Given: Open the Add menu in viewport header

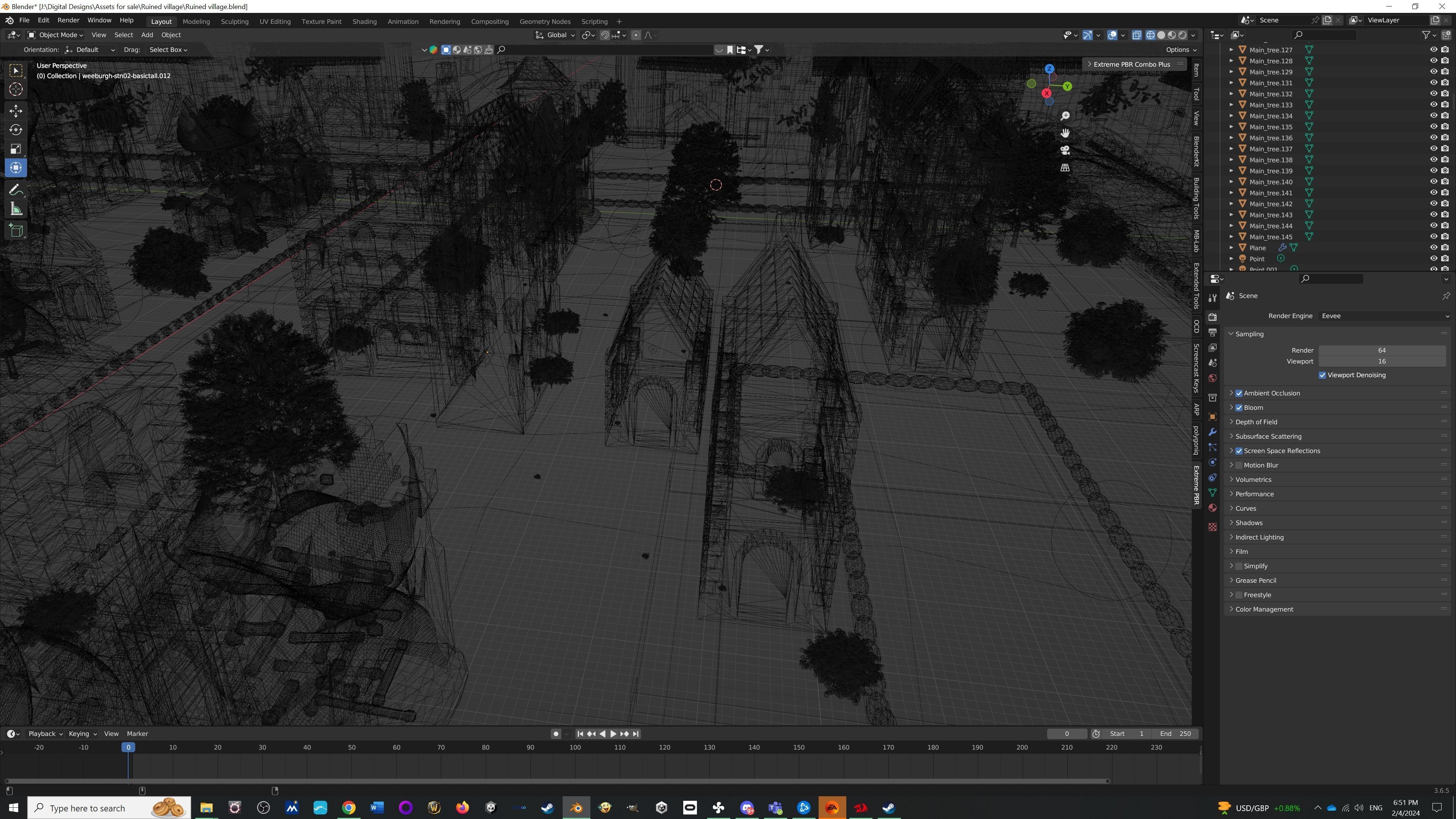Looking at the screenshot, I should point(147,35).
